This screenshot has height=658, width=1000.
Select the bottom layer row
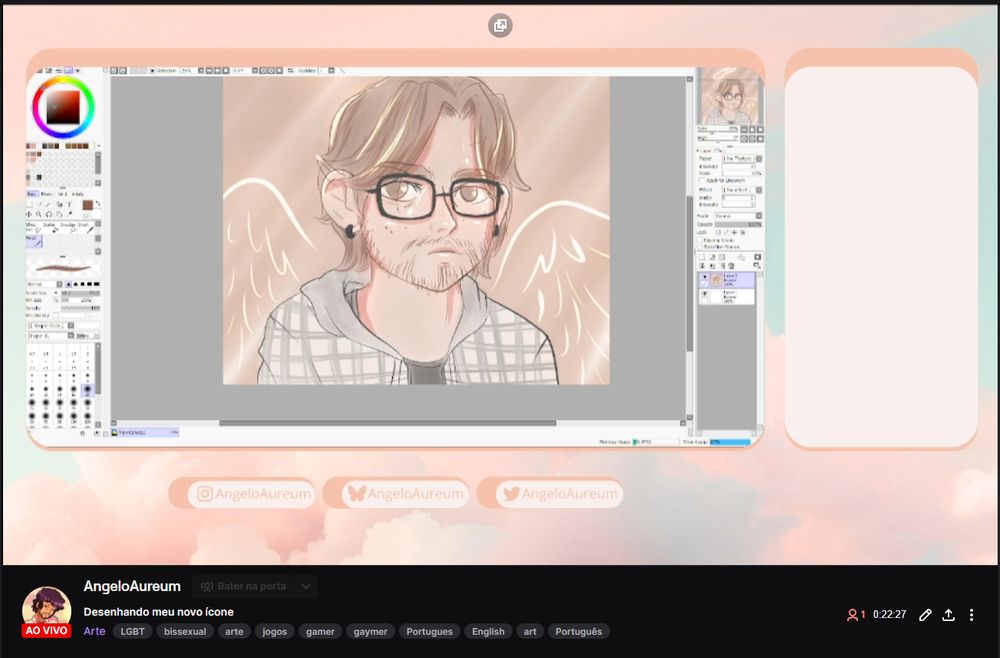(727, 296)
